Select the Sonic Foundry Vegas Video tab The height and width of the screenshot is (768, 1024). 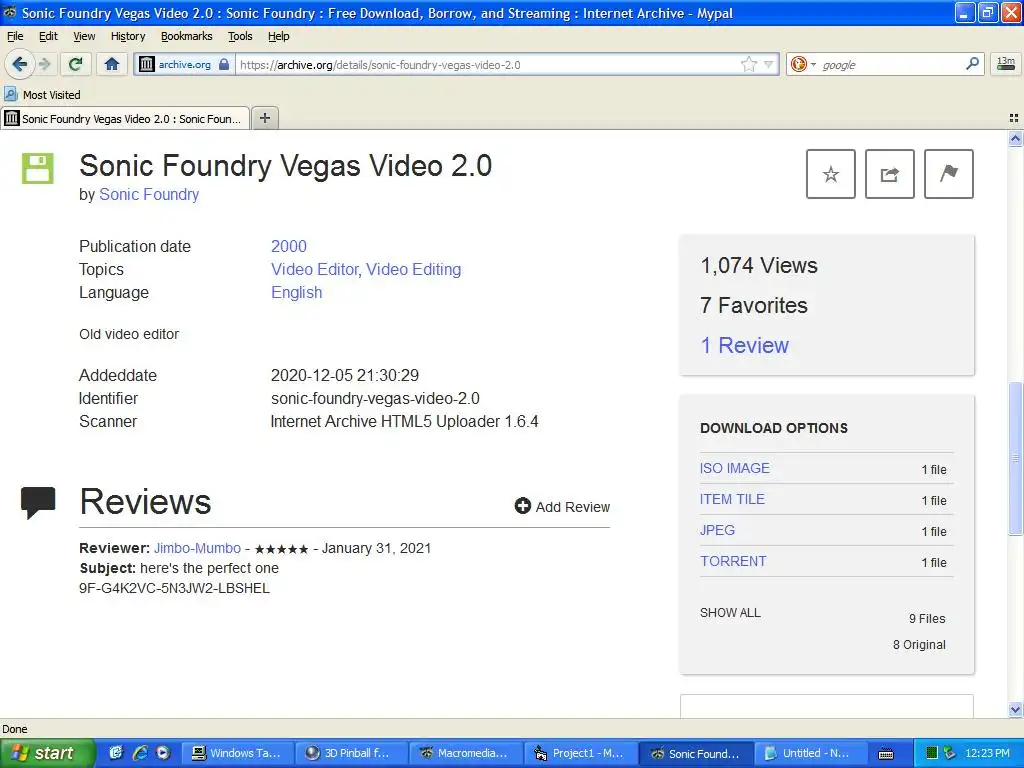point(125,118)
